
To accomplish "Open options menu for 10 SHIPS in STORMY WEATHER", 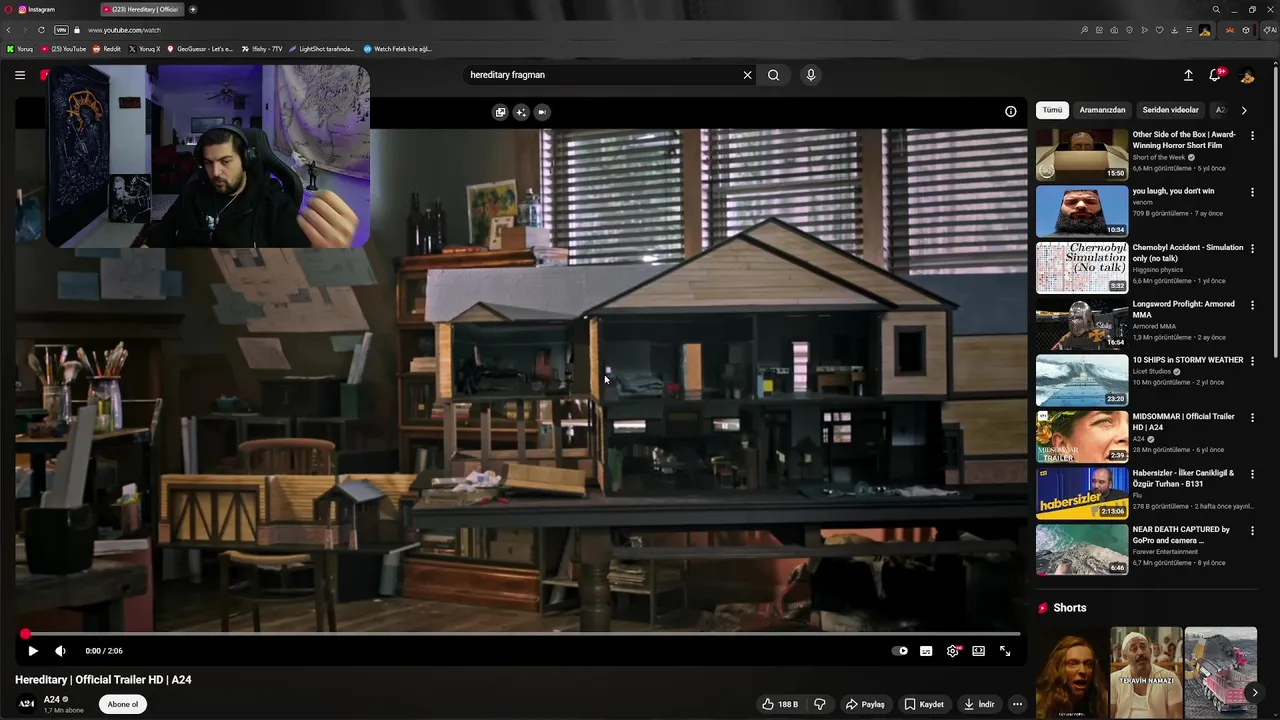I will click(x=1252, y=361).
